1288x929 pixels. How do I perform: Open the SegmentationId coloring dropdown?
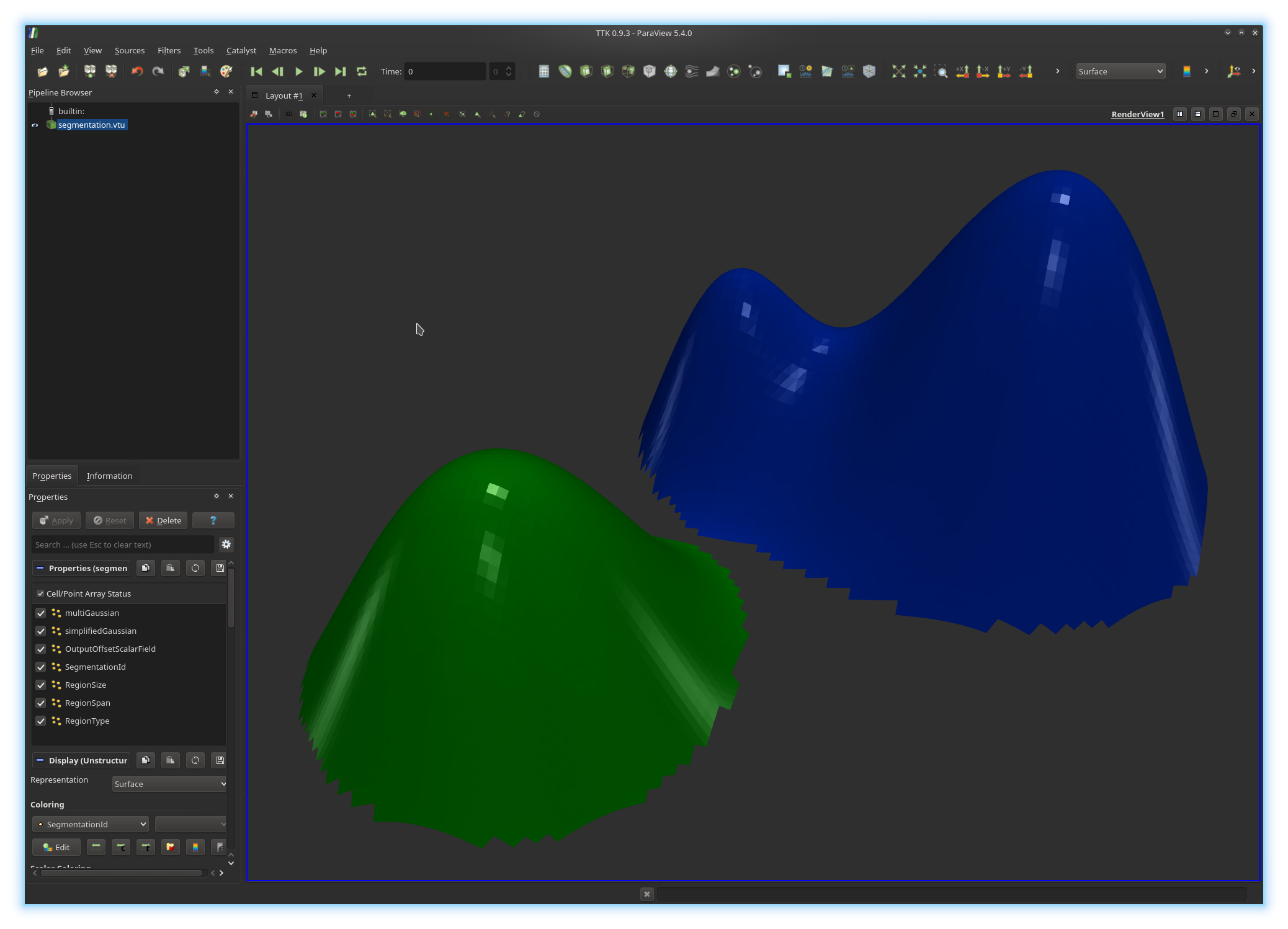pyautogui.click(x=91, y=824)
